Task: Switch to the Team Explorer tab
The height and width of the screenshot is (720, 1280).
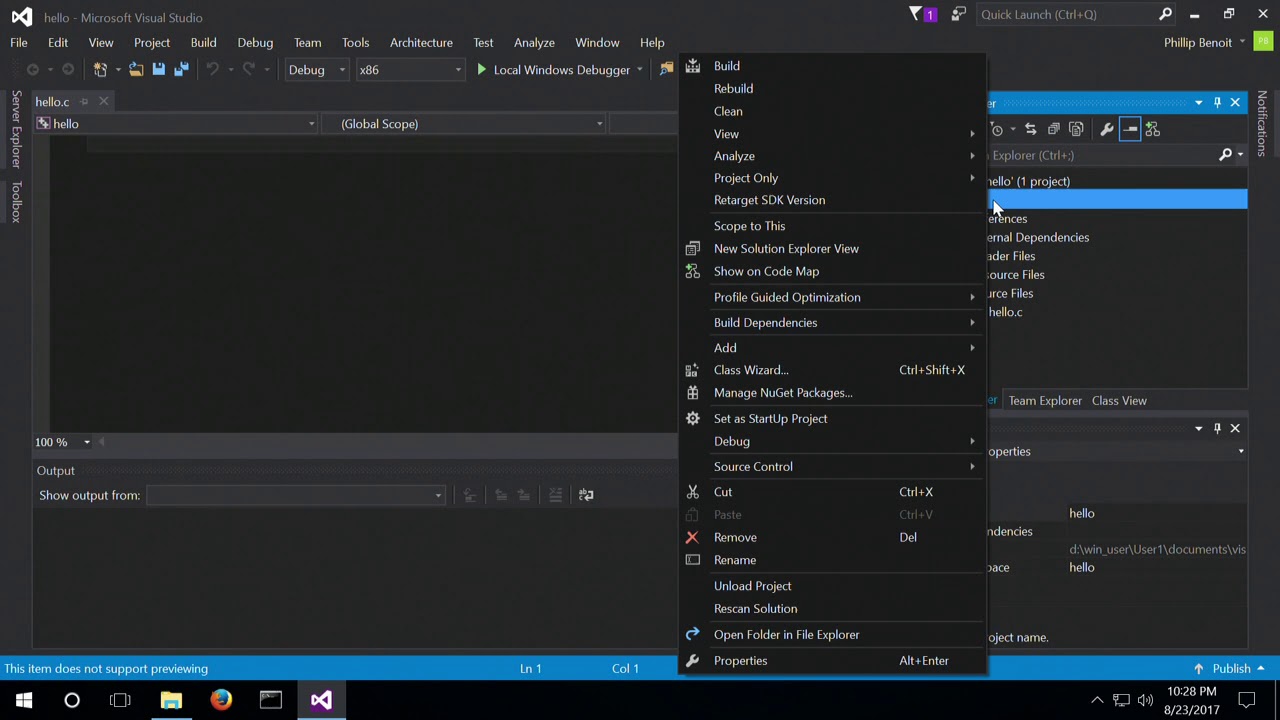Action: pyautogui.click(x=1045, y=401)
